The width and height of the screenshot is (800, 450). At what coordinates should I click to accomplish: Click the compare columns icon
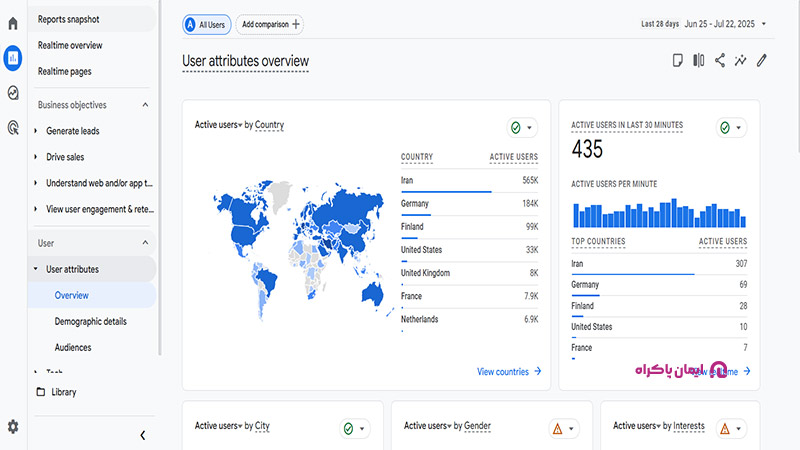point(698,60)
